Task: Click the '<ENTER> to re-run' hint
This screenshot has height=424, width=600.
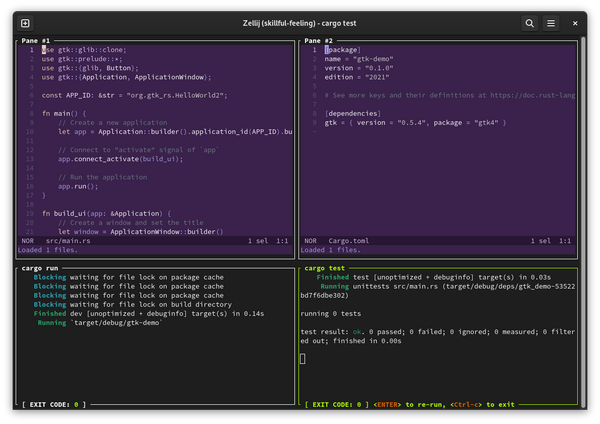Action: coord(409,404)
